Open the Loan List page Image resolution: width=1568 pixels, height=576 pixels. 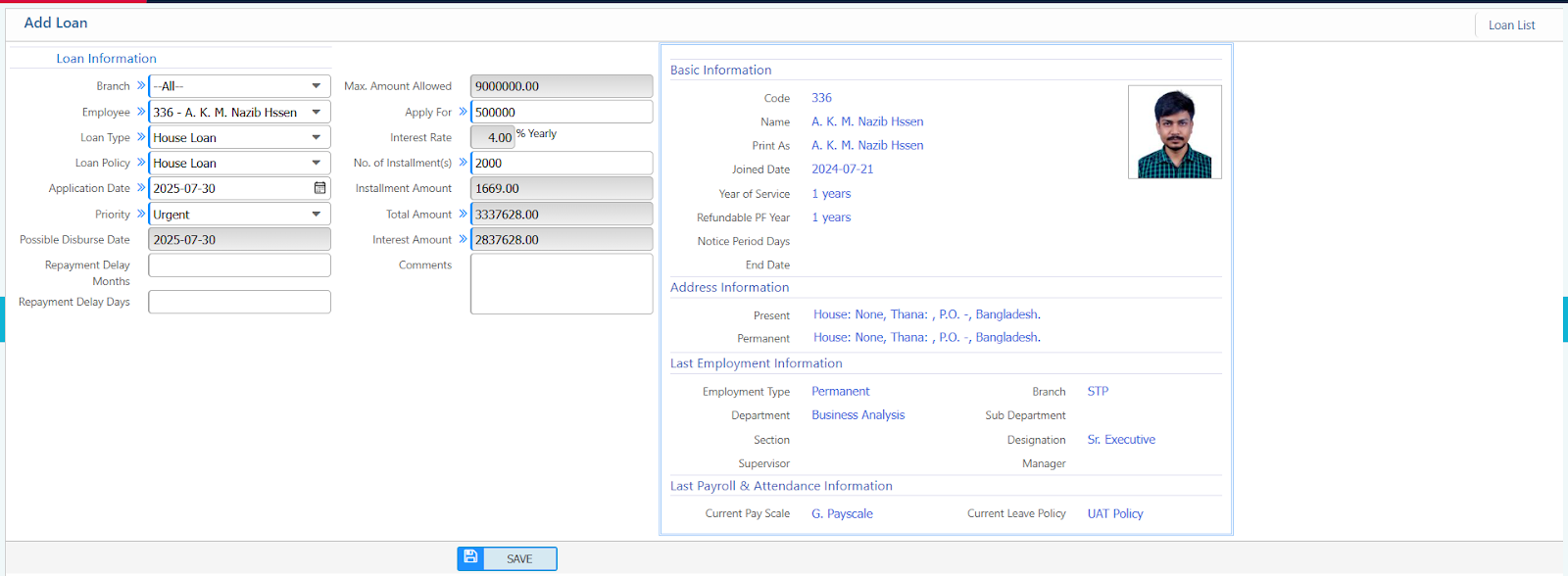tap(1511, 25)
